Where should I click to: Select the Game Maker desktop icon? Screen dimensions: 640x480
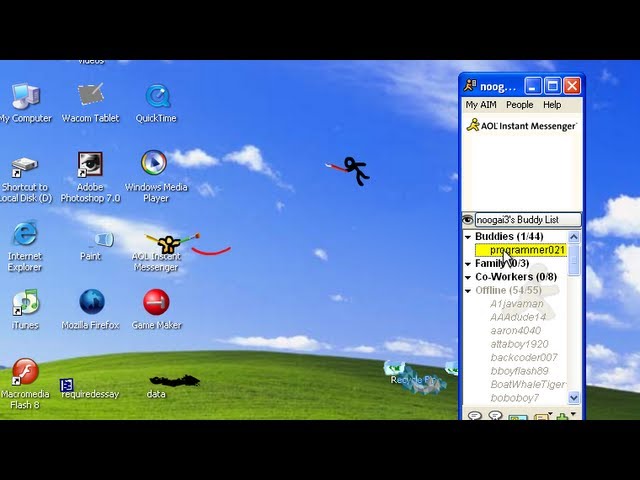[x=156, y=302]
